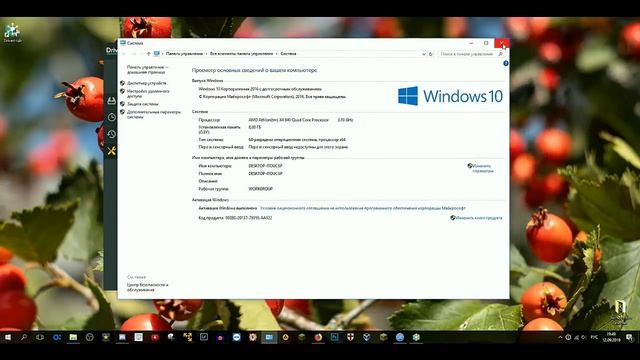Open 'Диспетчер устройств' link

[x=147, y=83]
